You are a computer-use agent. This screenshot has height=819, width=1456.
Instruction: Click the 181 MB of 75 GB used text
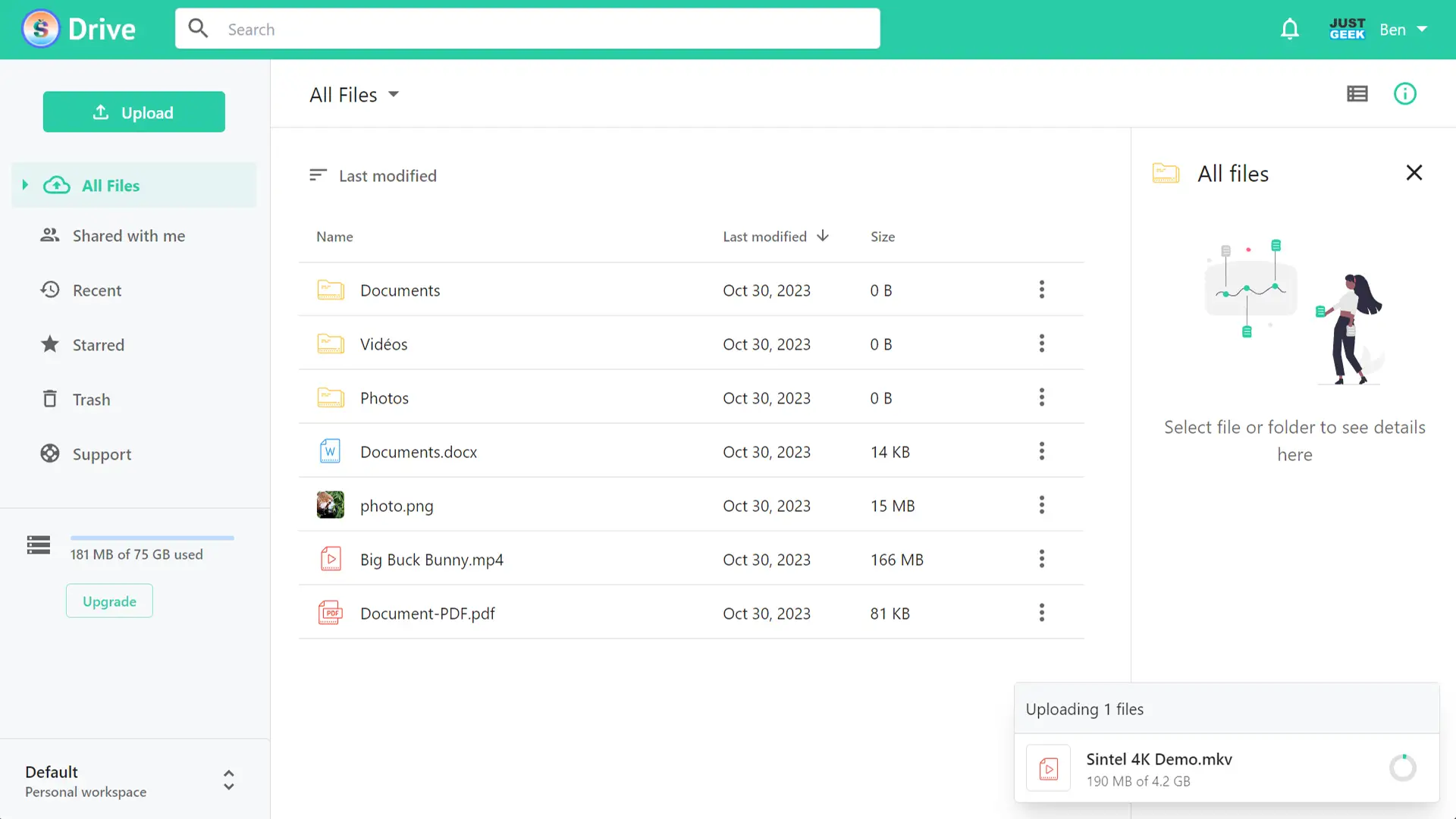pyautogui.click(x=136, y=554)
